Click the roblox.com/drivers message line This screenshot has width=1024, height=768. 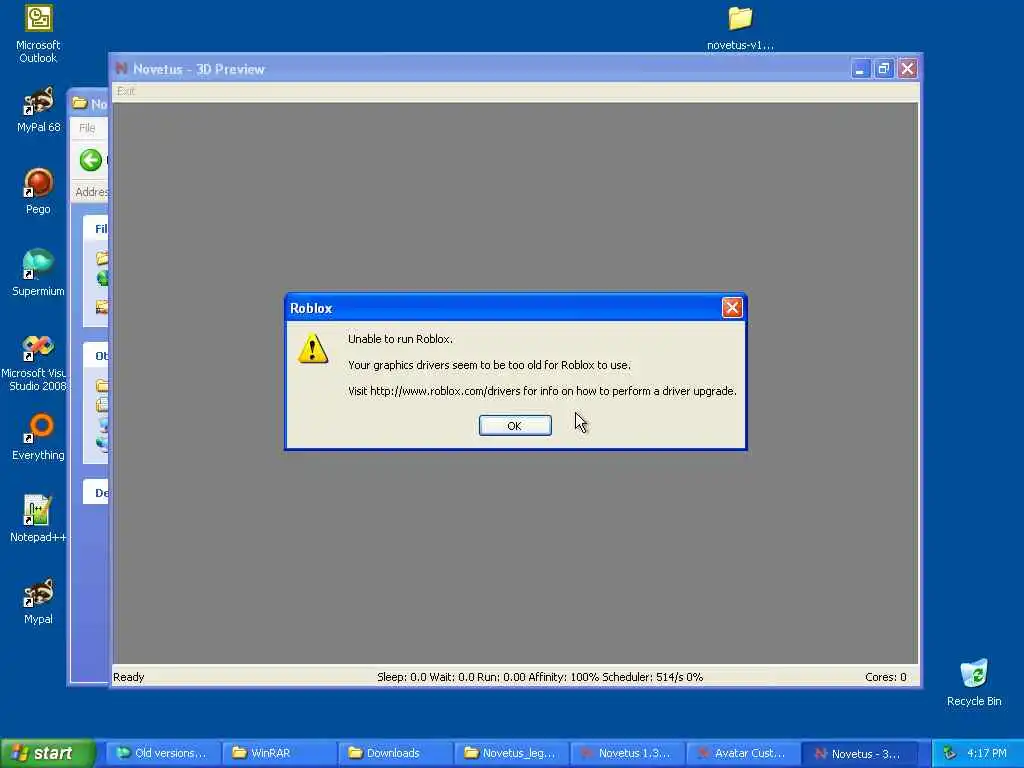(x=542, y=391)
